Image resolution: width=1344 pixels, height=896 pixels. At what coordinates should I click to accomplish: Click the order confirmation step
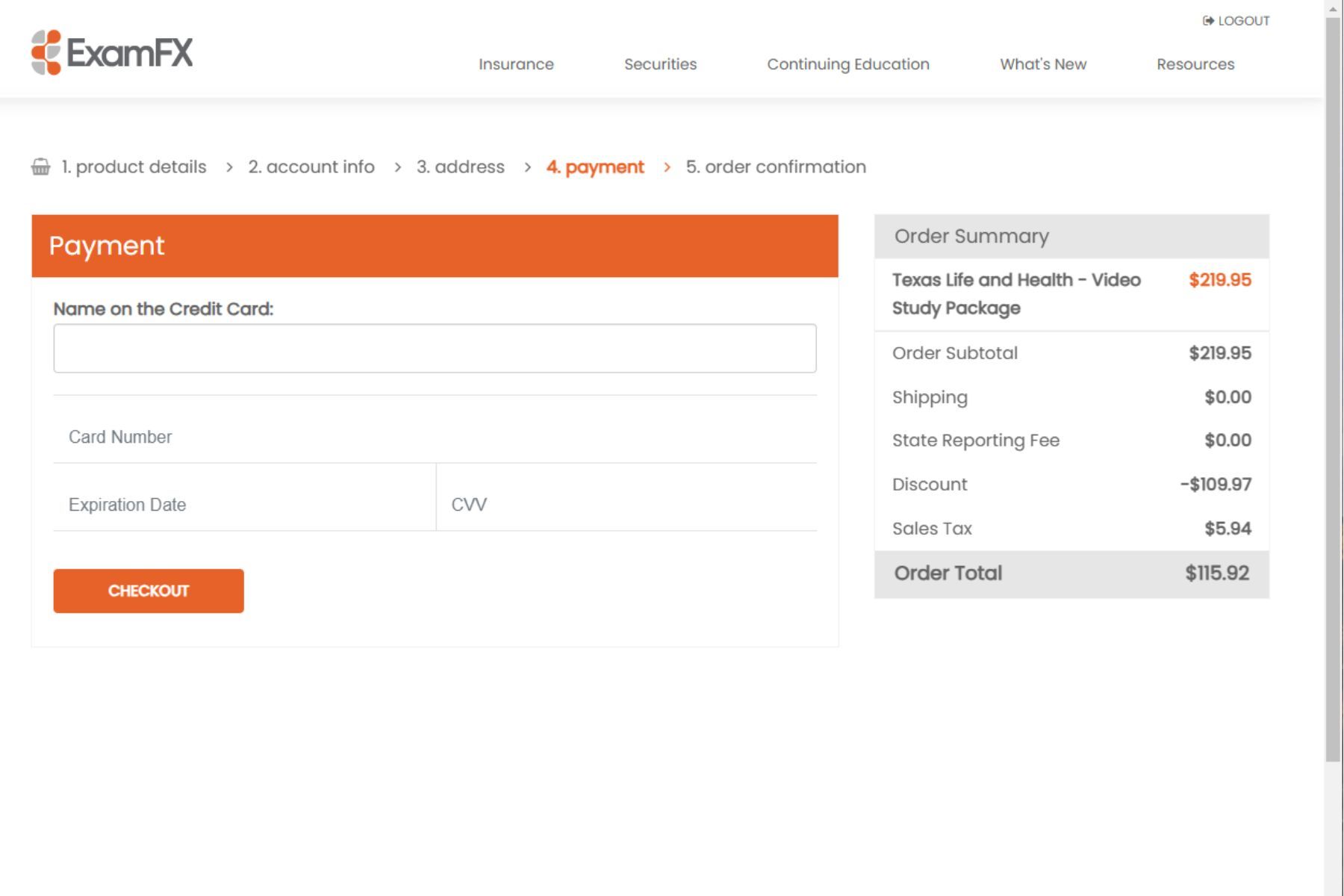click(776, 167)
